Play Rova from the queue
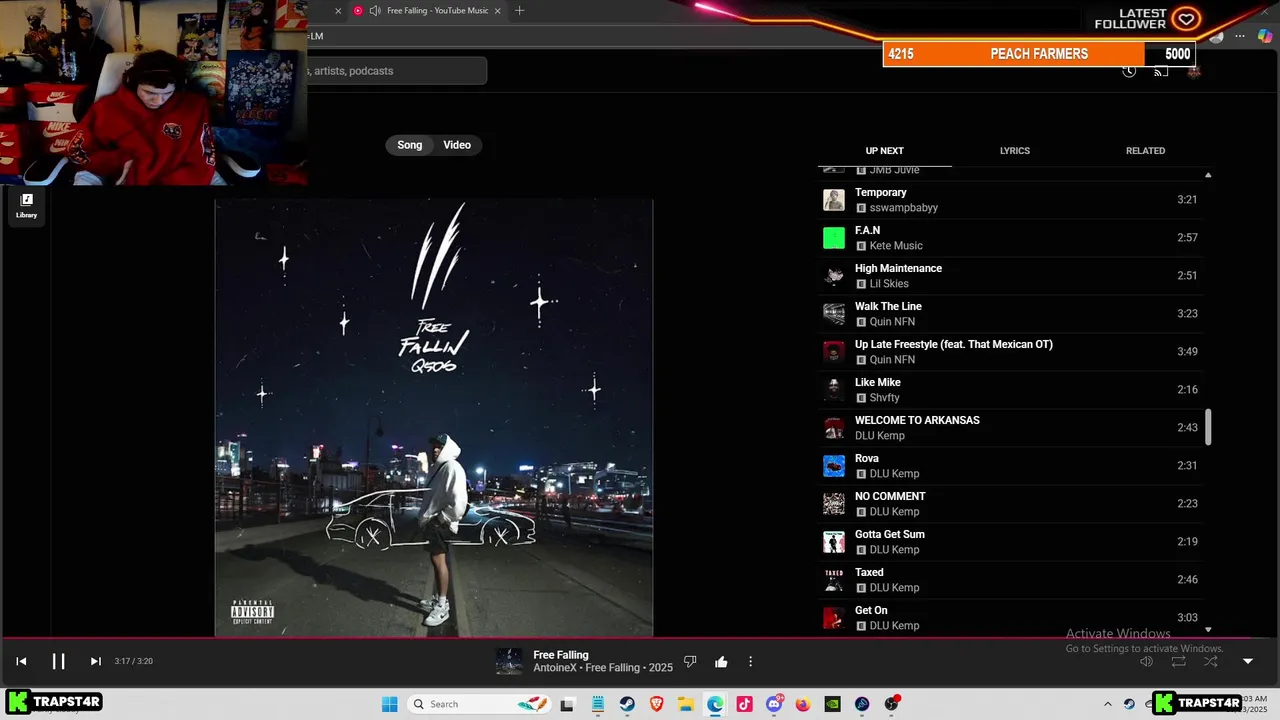Screen dimensions: 1280x720 point(1011,466)
